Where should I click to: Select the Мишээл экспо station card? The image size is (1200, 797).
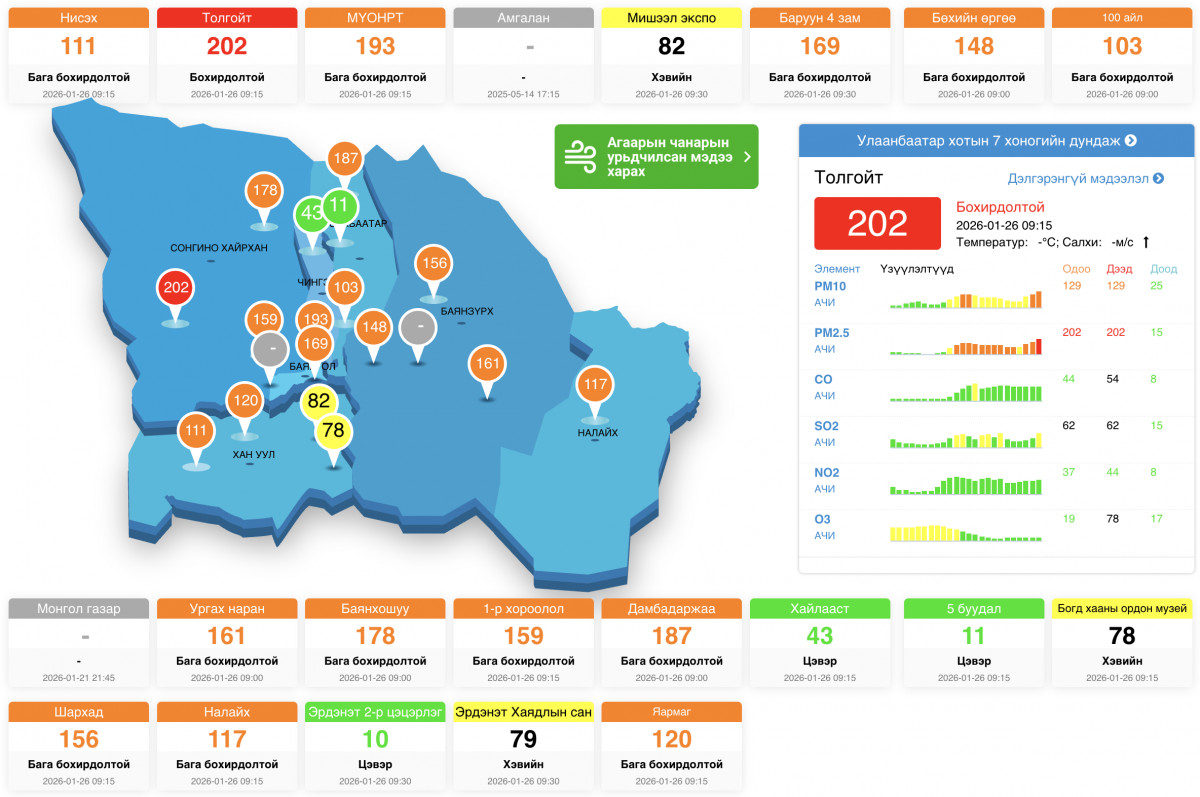point(671,55)
